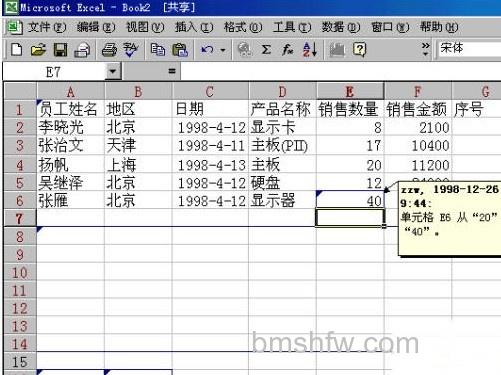Select row 10 header
The height and width of the screenshot is (375, 501).
pos(20,273)
